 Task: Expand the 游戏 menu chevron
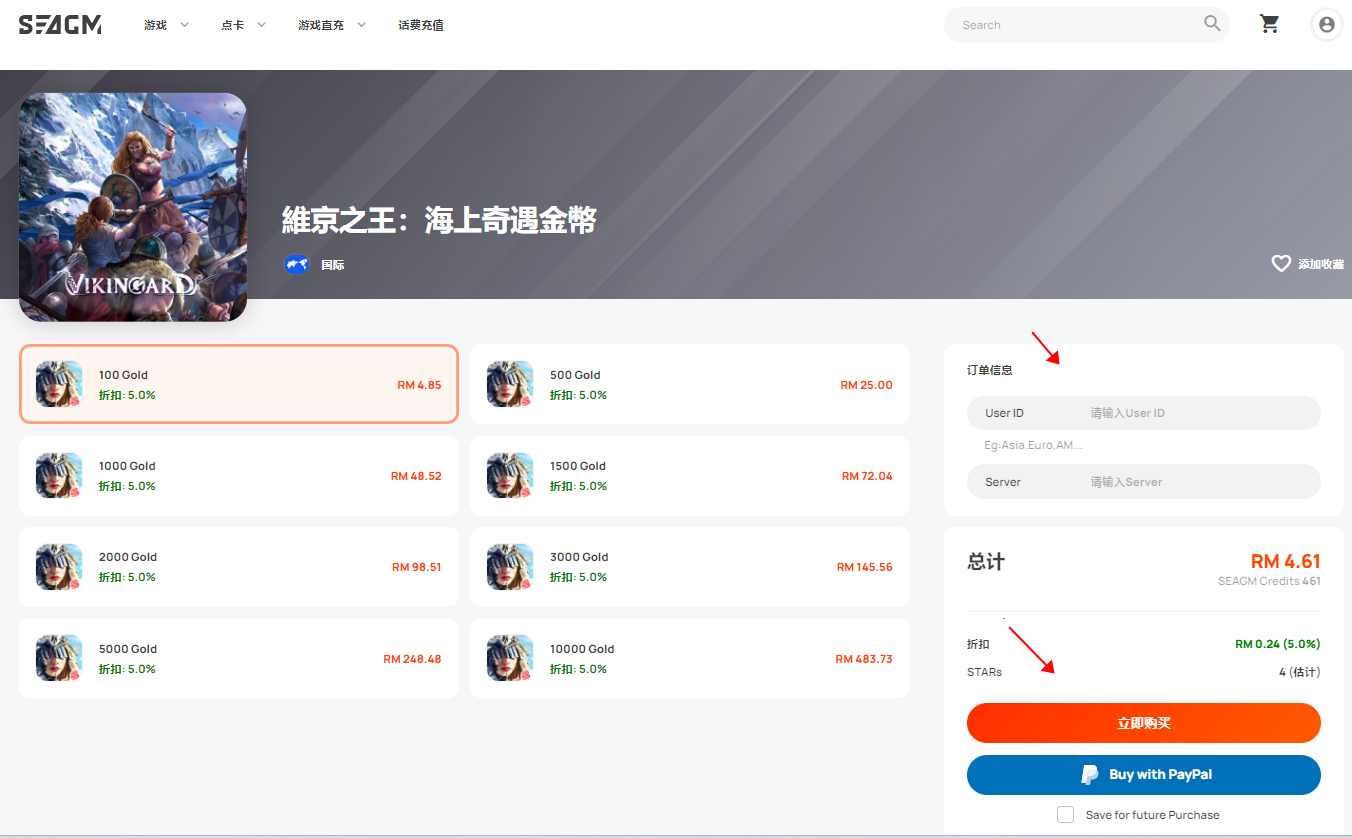point(184,25)
